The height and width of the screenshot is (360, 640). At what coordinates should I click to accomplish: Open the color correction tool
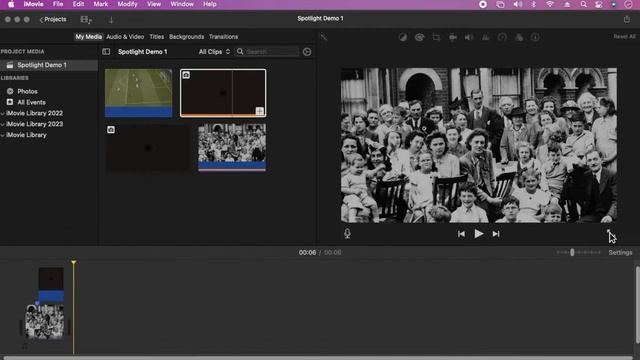[x=419, y=37]
